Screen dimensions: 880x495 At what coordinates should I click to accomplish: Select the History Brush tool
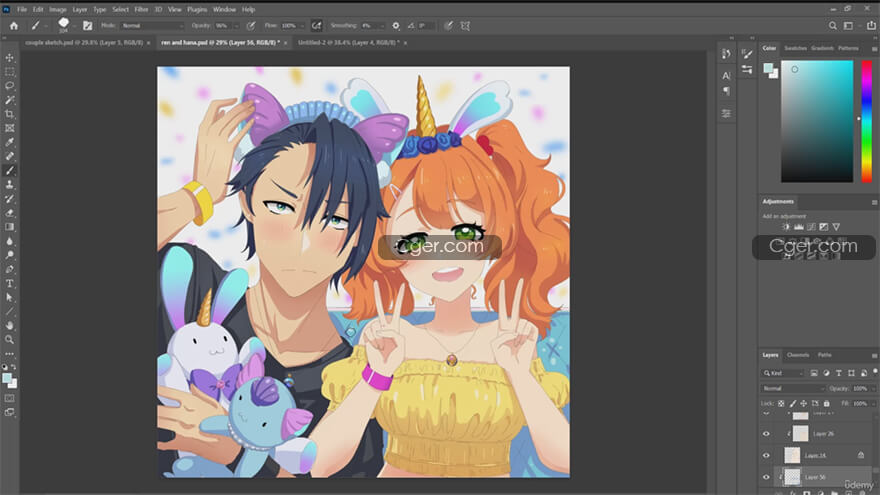(x=10, y=199)
